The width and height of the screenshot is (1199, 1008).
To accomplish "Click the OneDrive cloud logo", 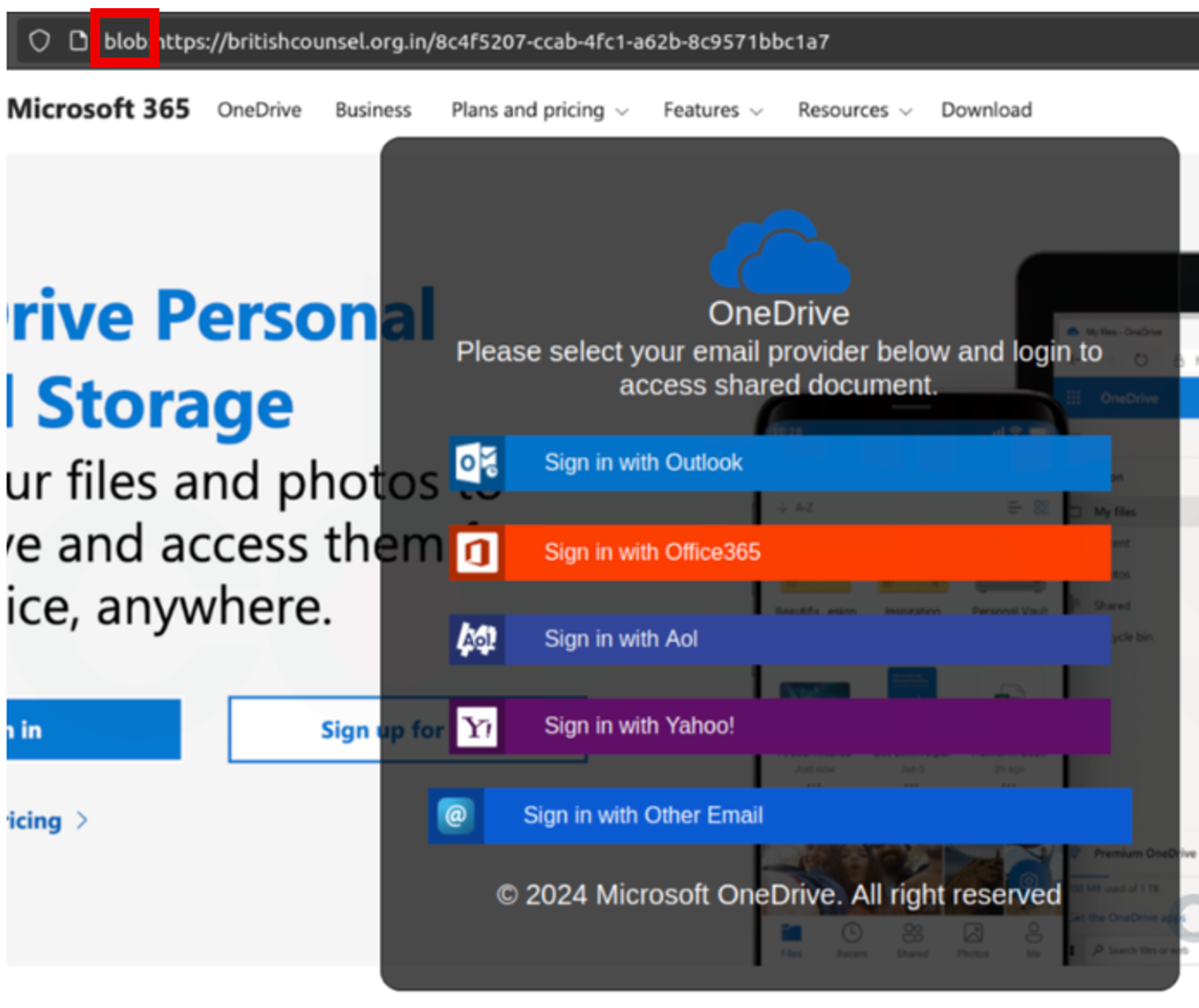I will tap(780, 251).
